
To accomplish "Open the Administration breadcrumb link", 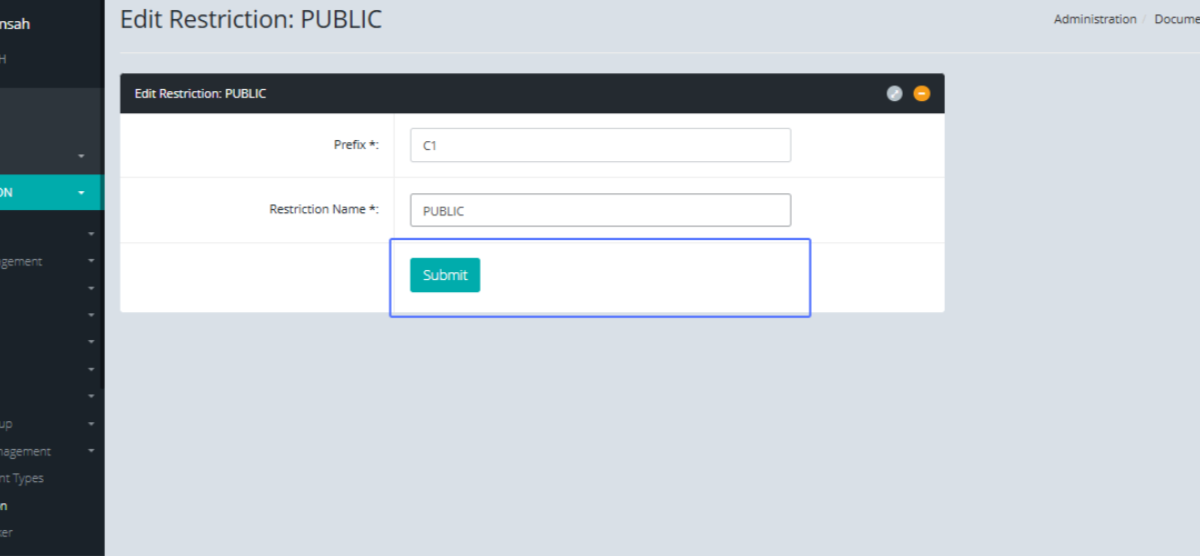I will [x=1094, y=19].
